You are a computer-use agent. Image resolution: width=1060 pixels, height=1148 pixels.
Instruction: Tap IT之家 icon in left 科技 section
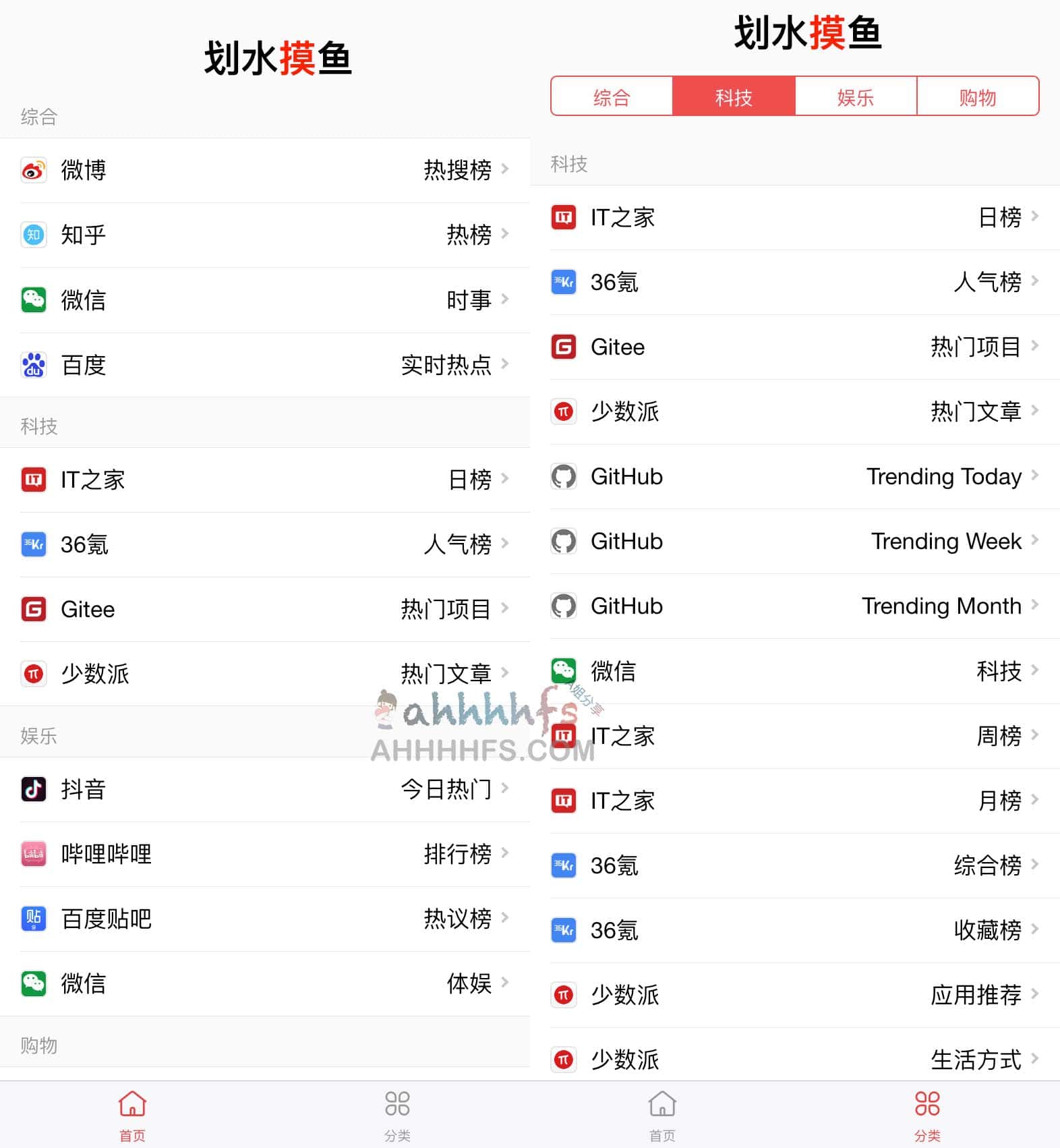pyautogui.click(x=34, y=480)
